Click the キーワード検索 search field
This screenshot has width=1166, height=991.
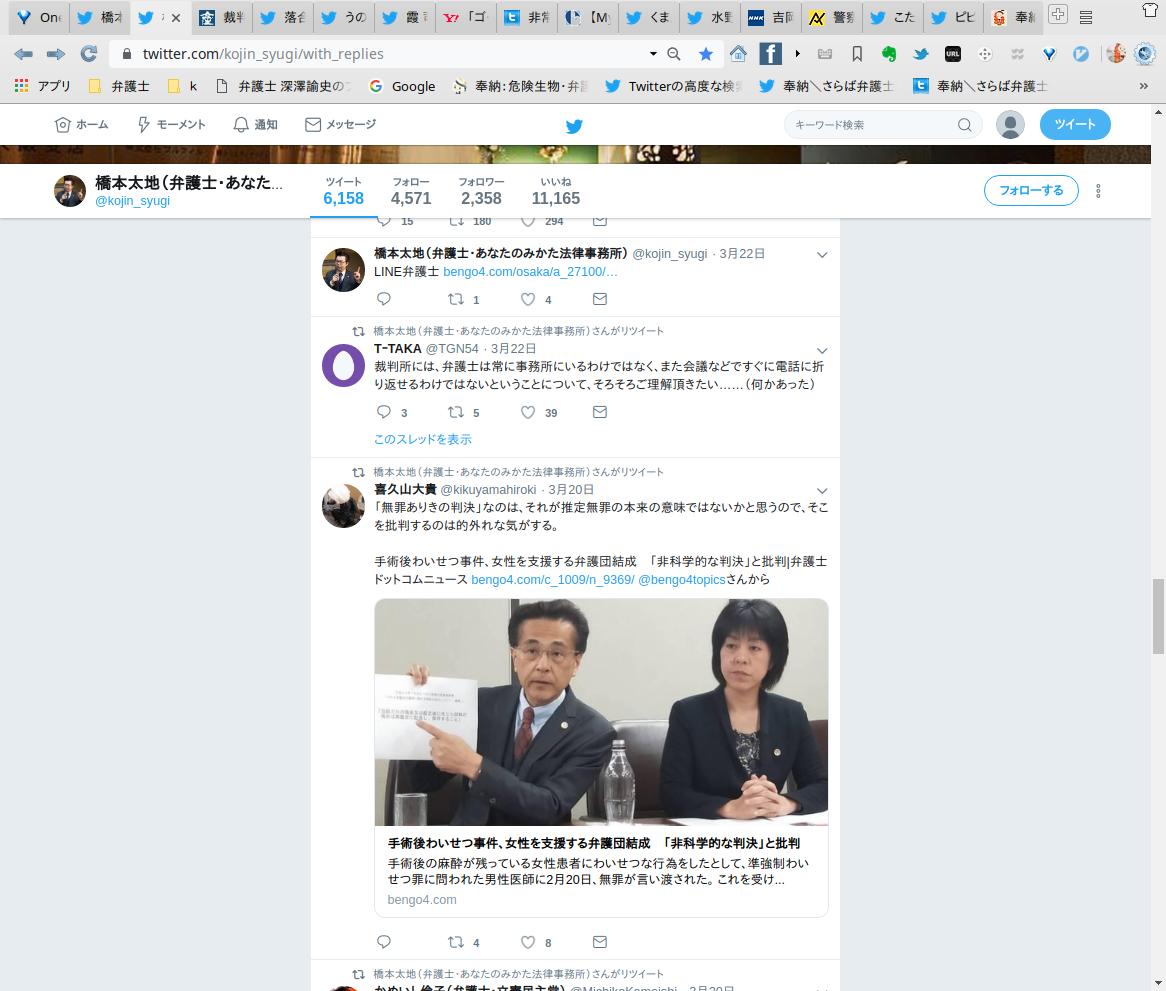883,124
